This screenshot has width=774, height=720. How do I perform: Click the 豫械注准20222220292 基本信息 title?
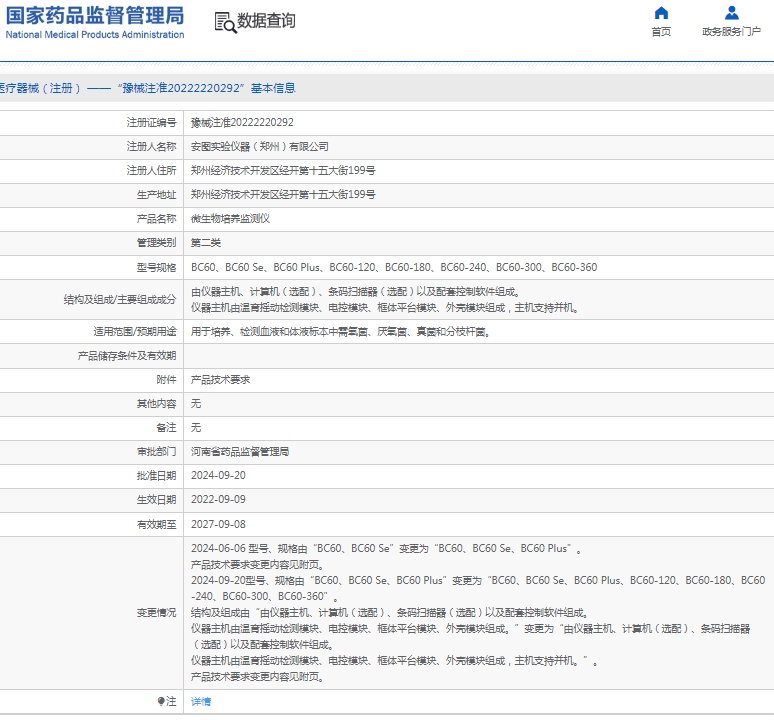[206, 88]
